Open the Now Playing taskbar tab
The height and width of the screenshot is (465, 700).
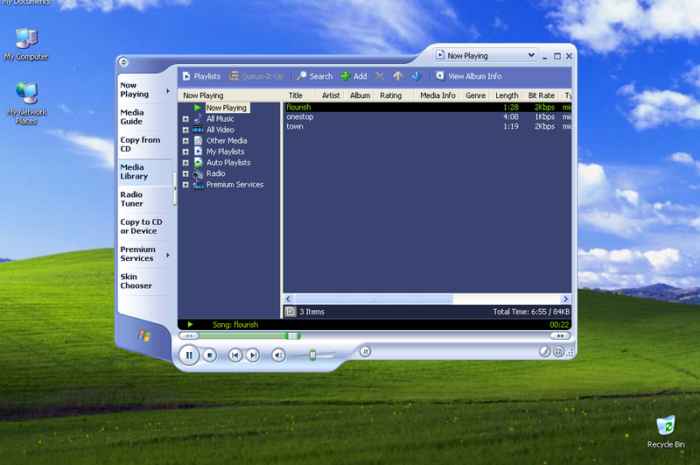tap(144, 90)
